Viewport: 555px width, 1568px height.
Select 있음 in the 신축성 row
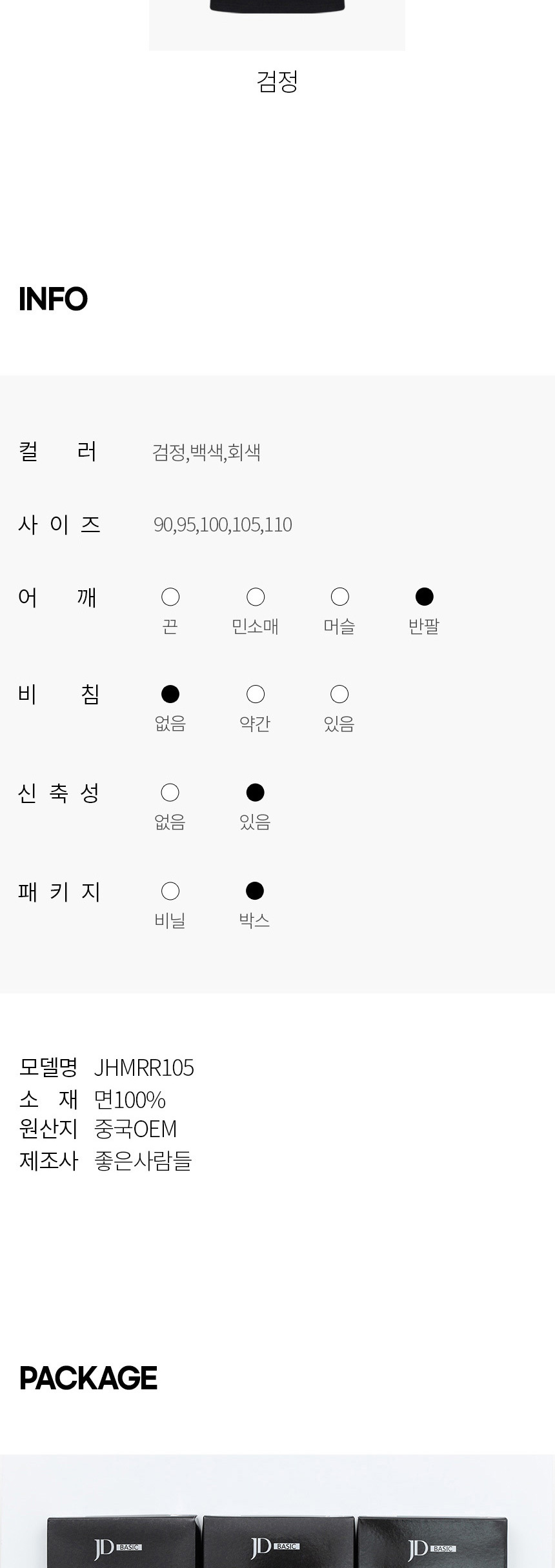[256, 793]
